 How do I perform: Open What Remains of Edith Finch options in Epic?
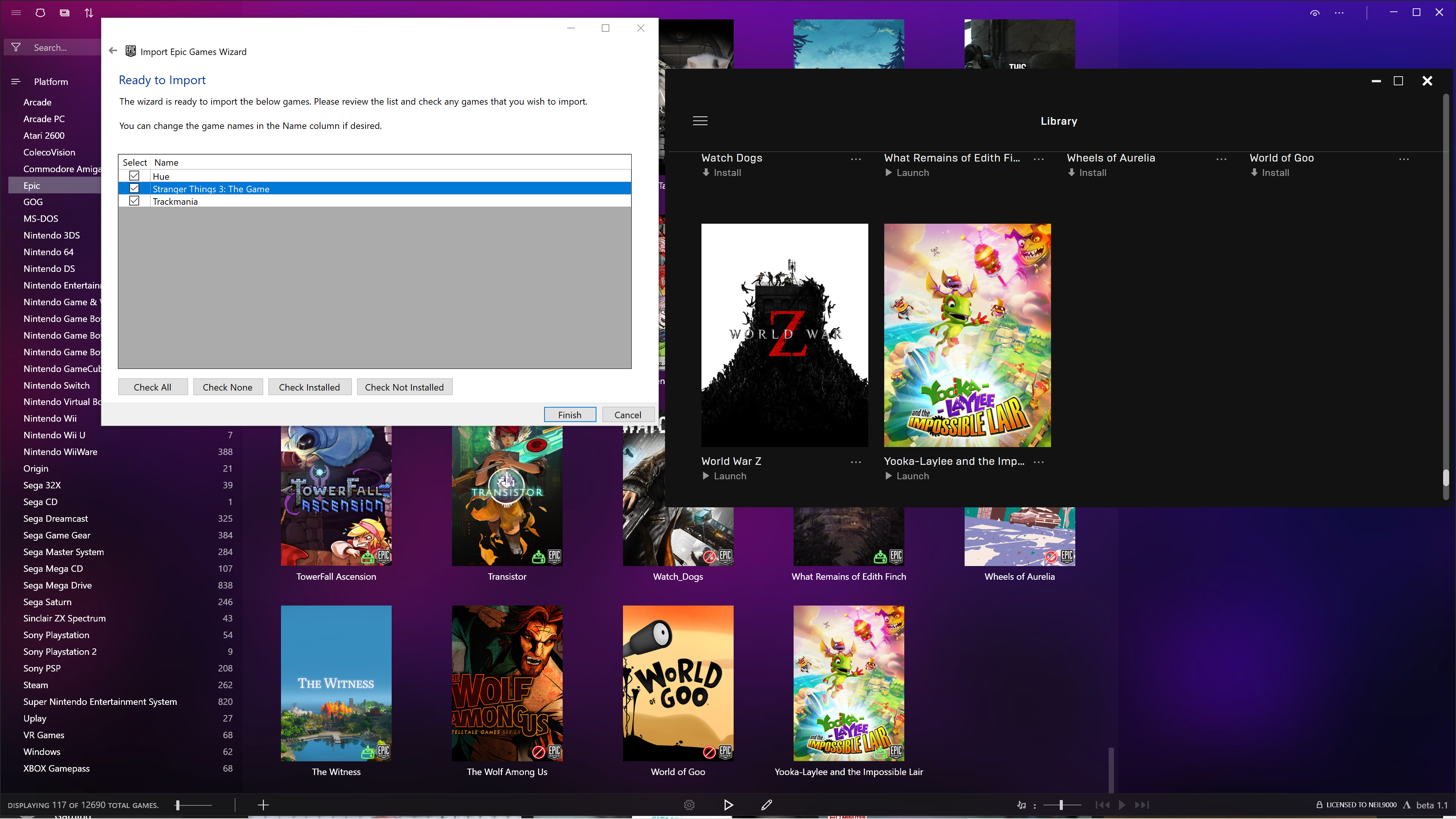tap(1038, 159)
